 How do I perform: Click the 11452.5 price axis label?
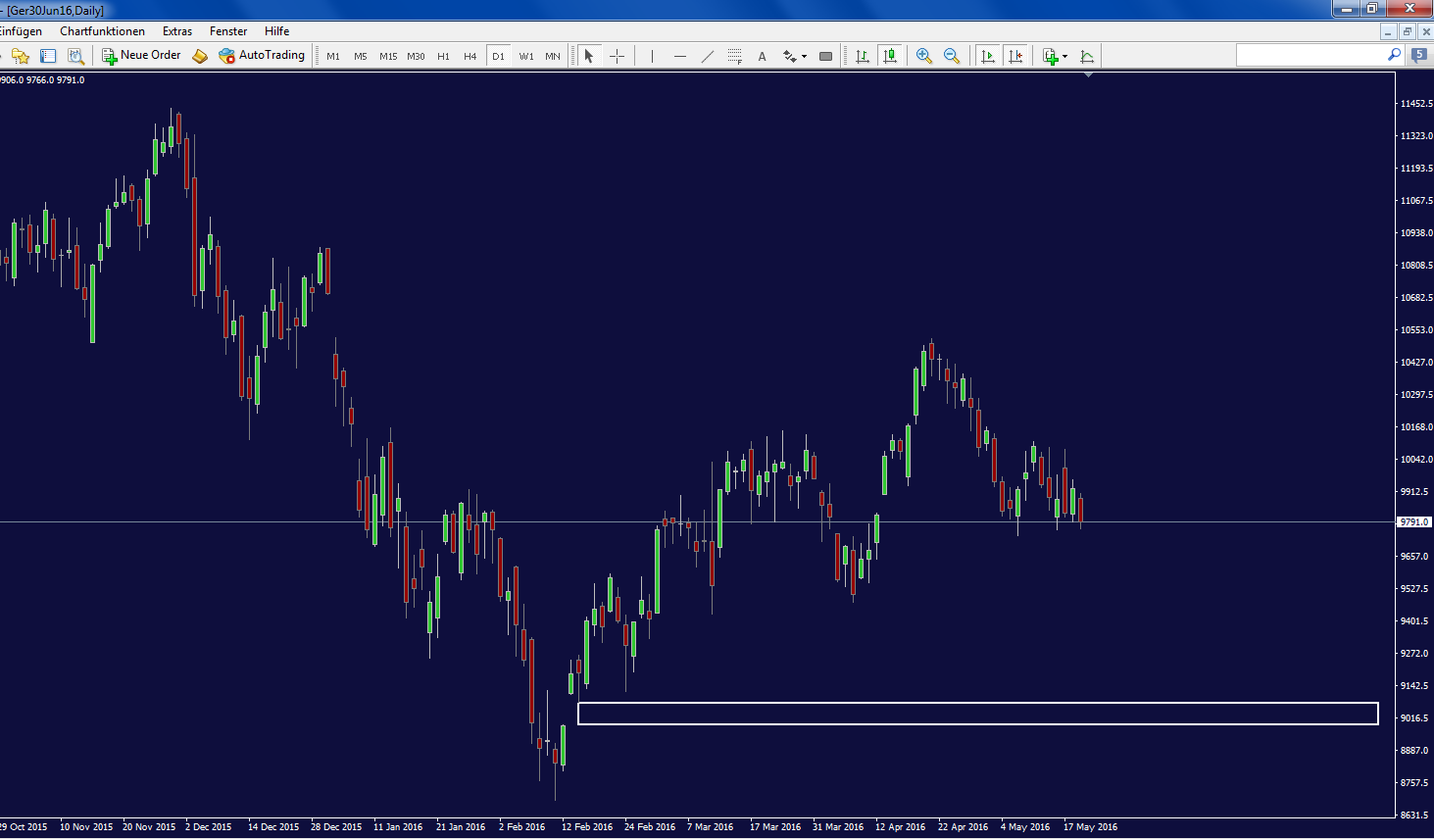[x=1416, y=104]
